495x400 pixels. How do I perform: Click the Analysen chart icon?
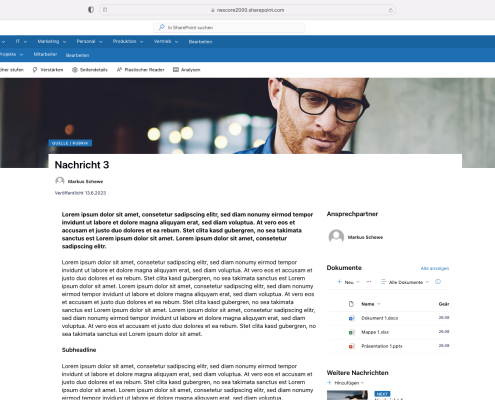(176, 70)
